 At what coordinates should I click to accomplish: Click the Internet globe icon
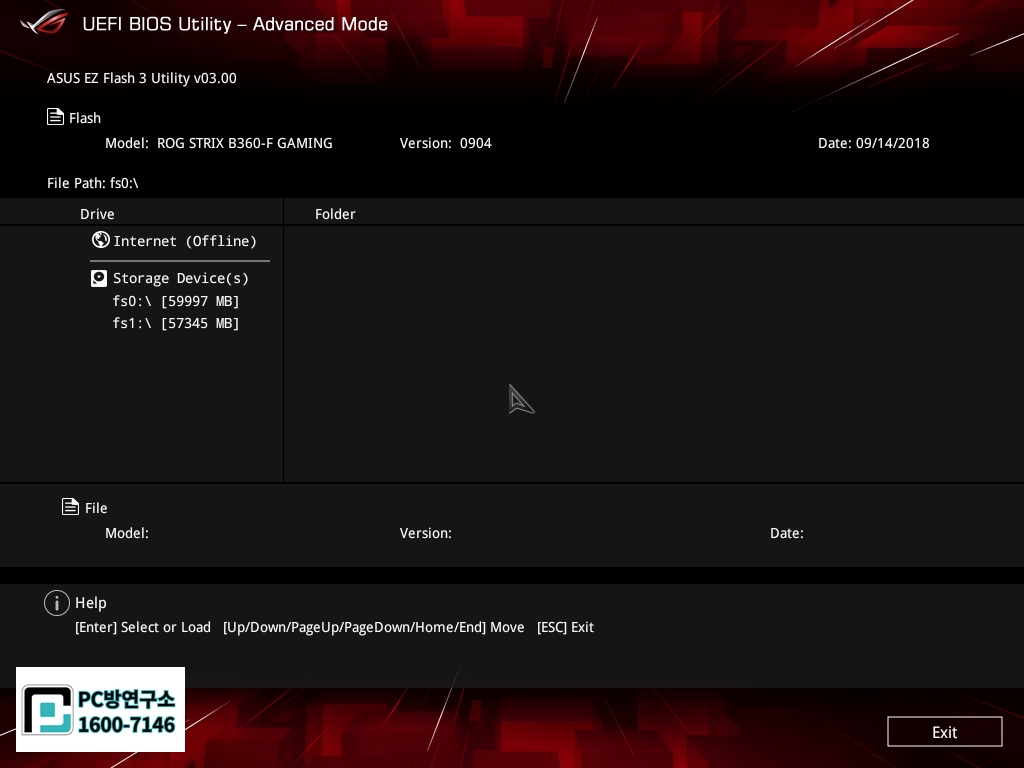coord(101,240)
